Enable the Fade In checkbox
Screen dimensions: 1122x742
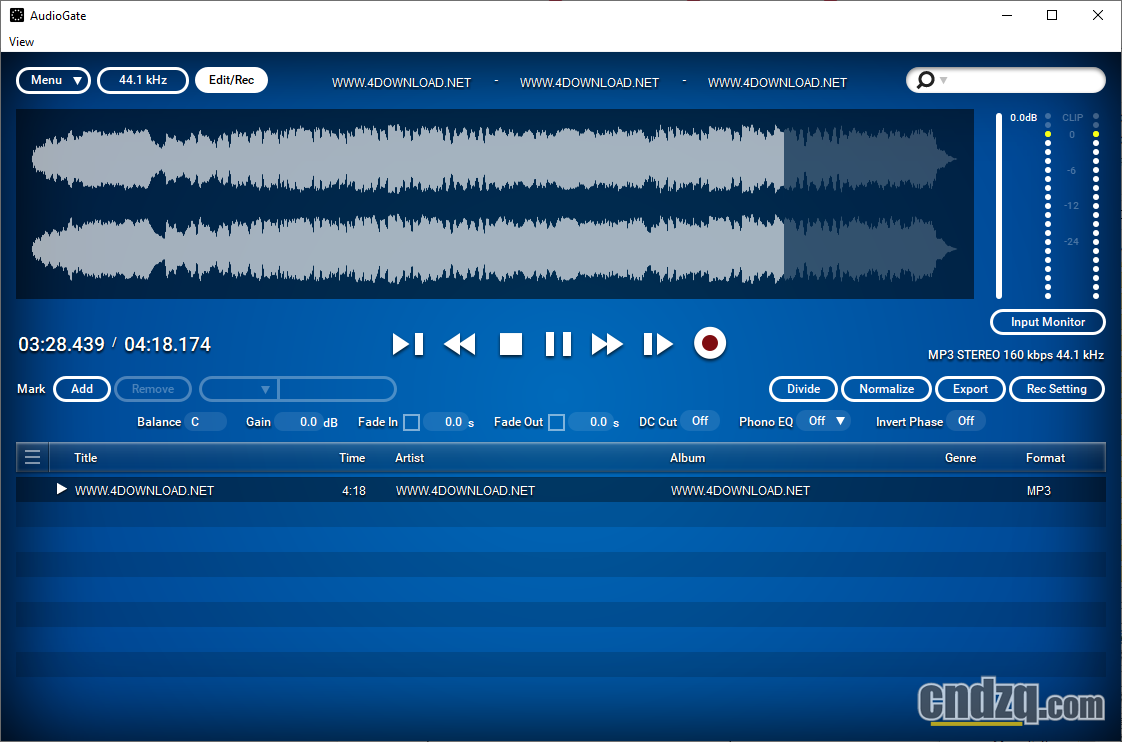(x=411, y=421)
